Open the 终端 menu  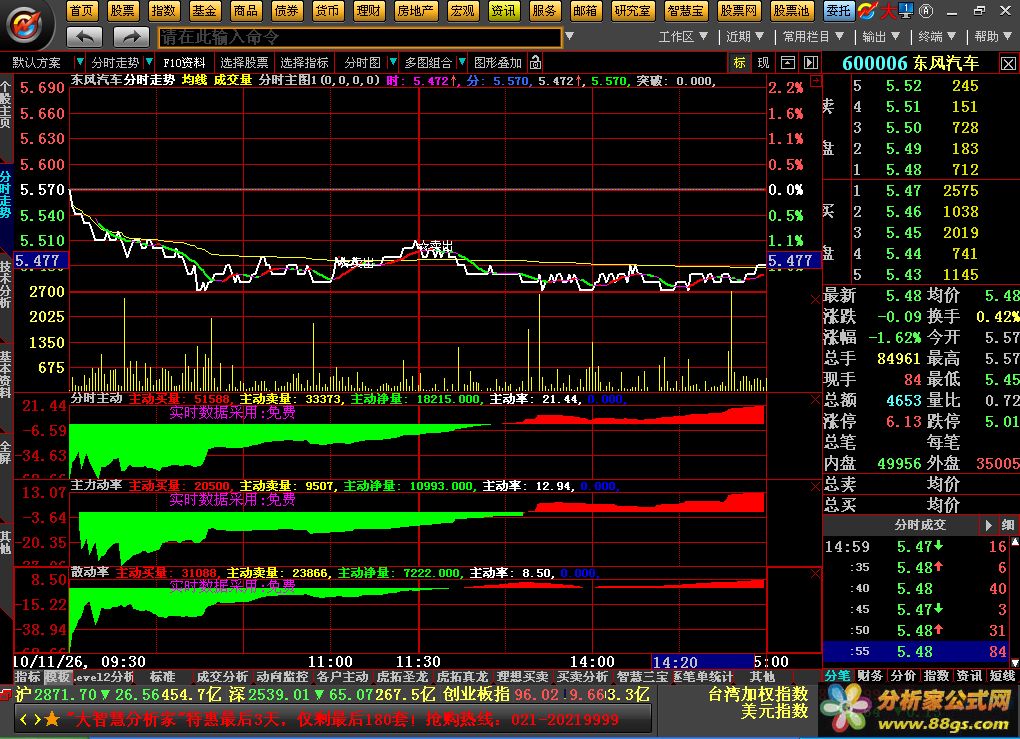pyautogui.click(x=937, y=37)
